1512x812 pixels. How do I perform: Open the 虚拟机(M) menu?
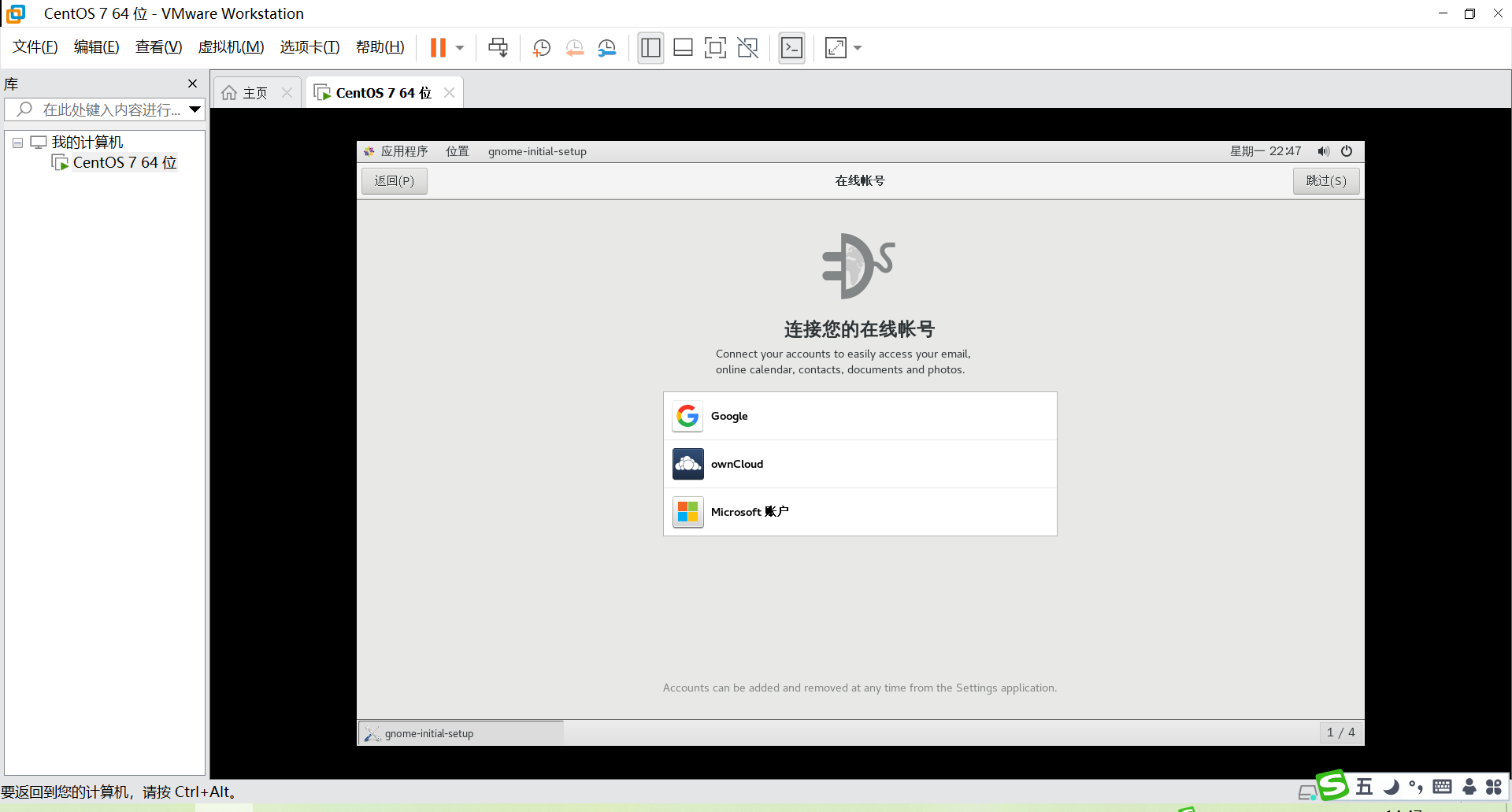[x=232, y=47]
